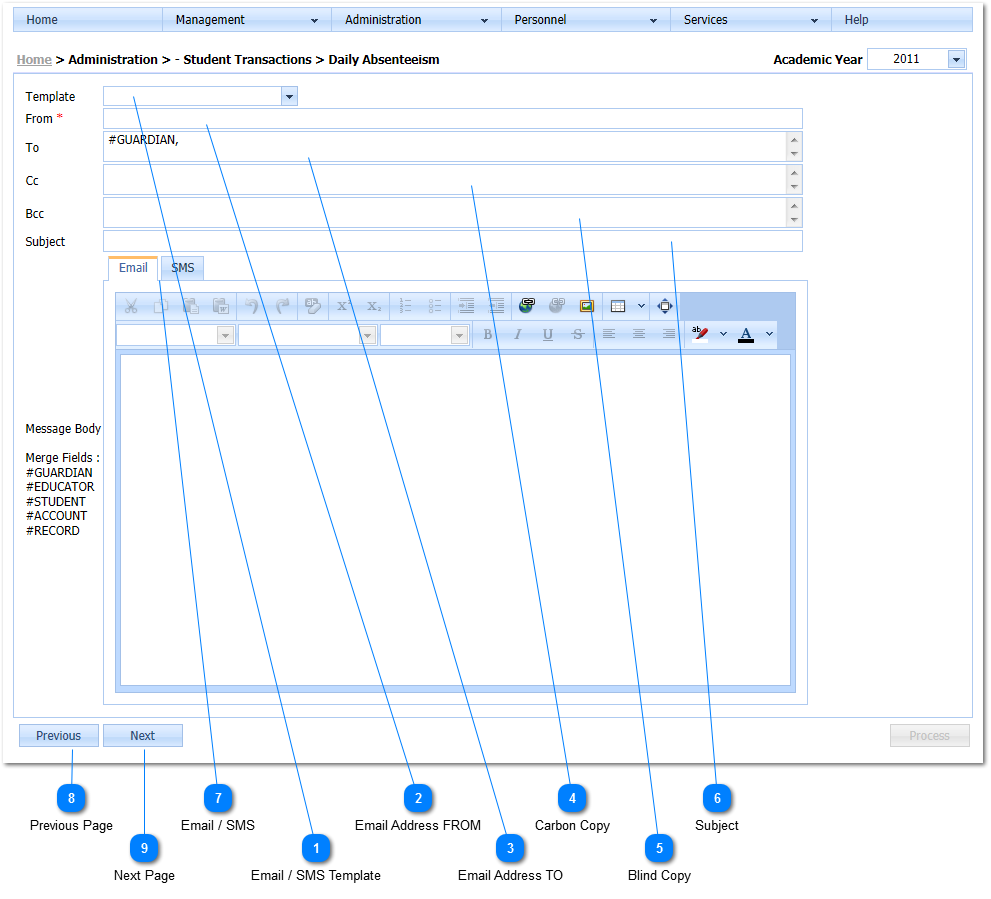Viewport: 991px width, 899px height.
Task: Click the Home breadcrumb link
Action: coord(34,60)
